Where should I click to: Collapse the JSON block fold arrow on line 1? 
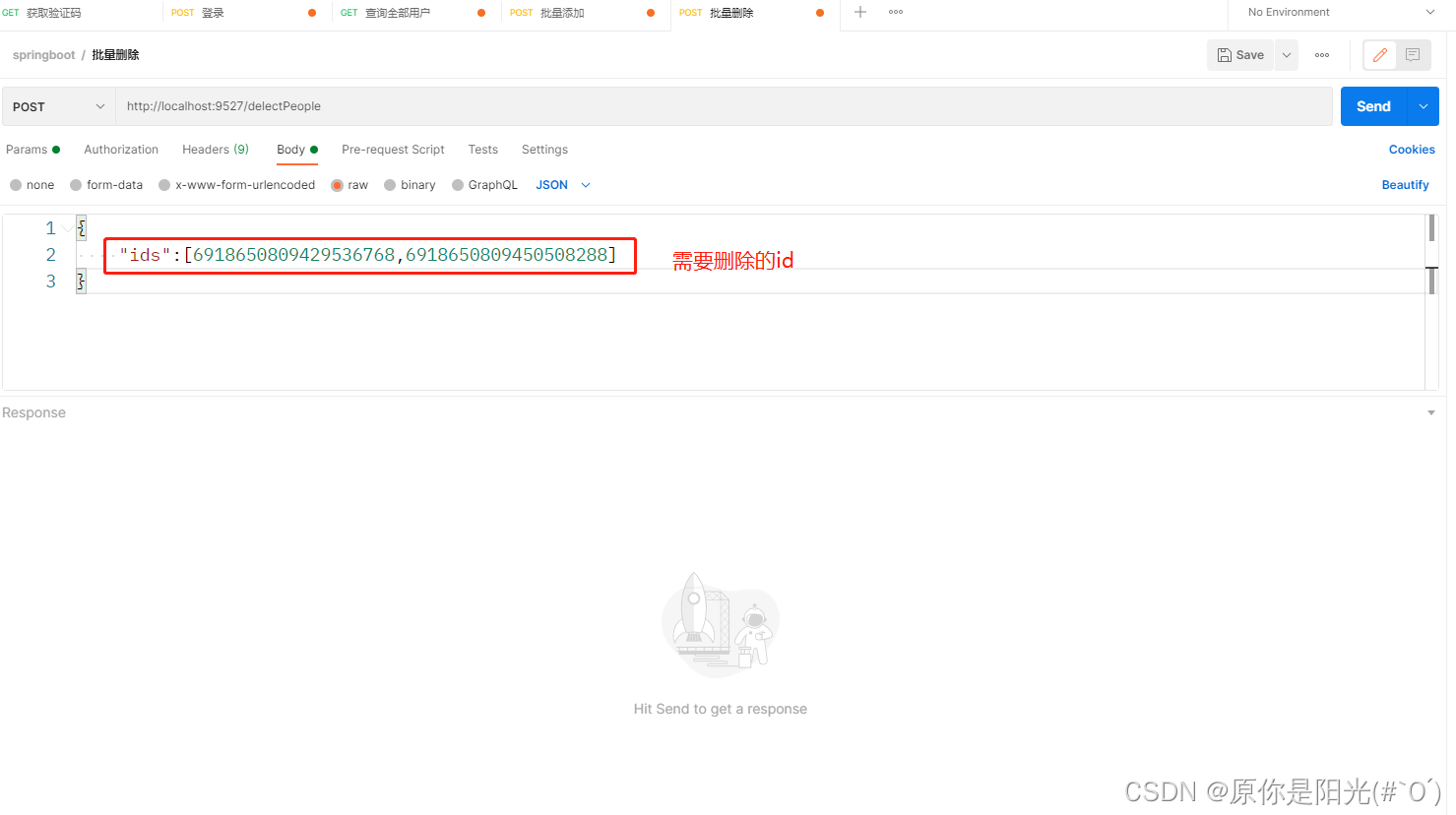point(68,228)
